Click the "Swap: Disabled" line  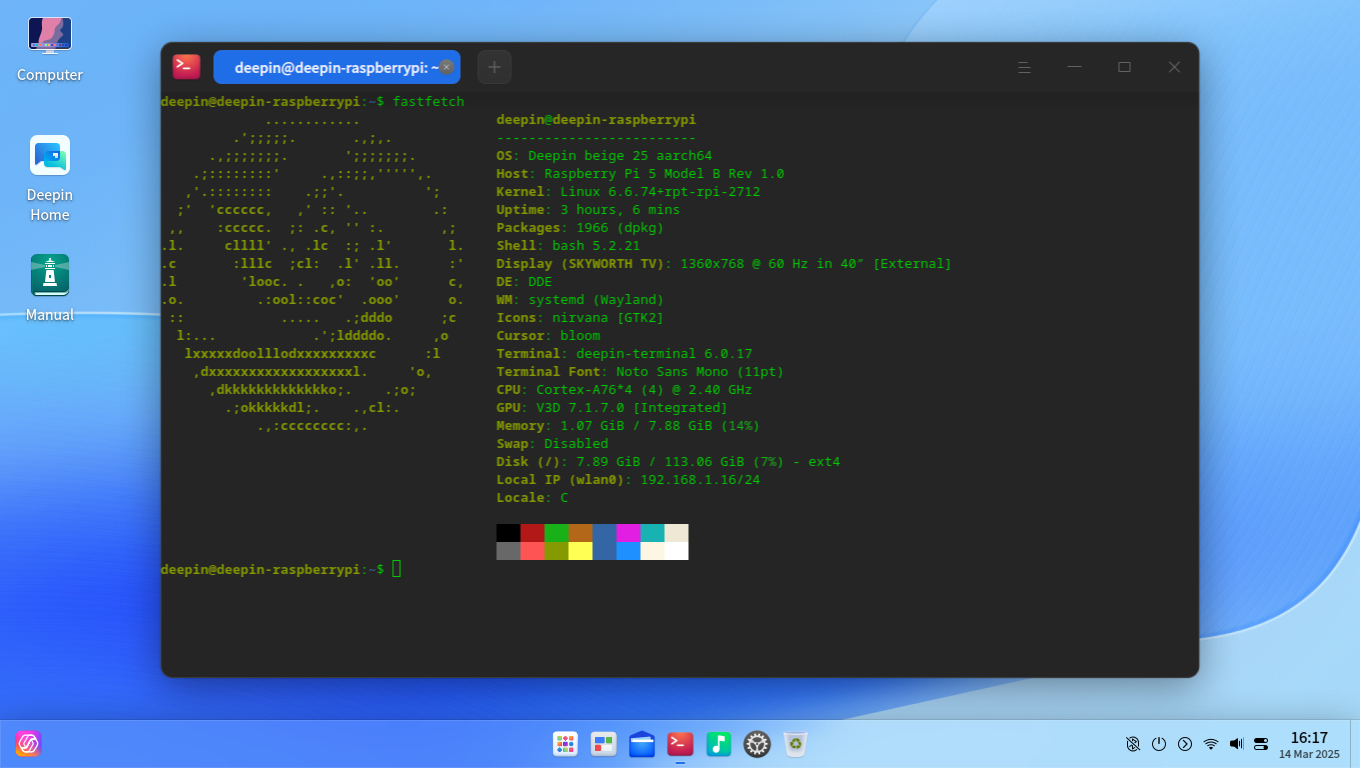point(552,444)
